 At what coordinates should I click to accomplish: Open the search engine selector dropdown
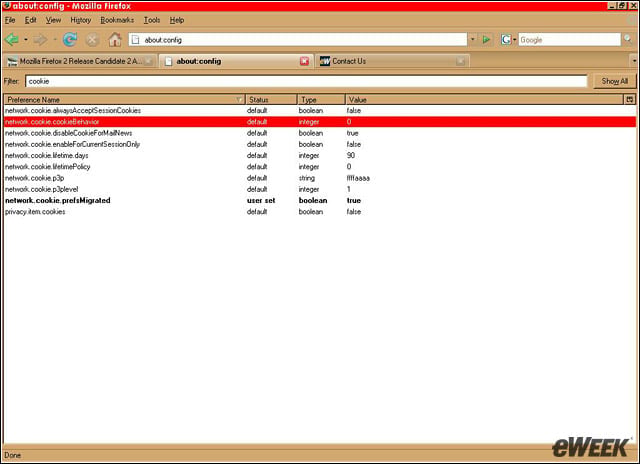click(x=514, y=40)
